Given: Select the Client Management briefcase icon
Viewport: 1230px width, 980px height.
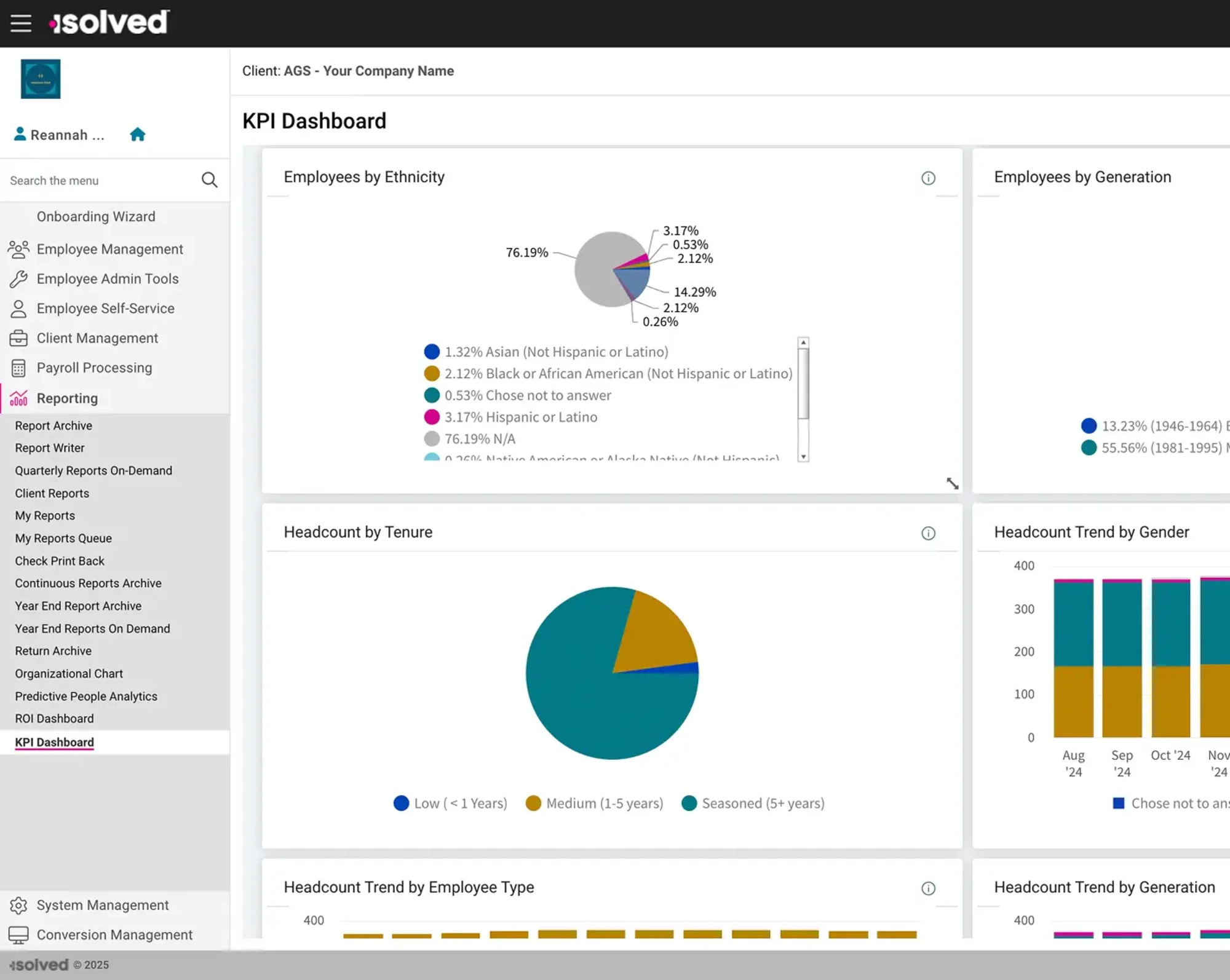Looking at the screenshot, I should click(x=18, y=338).
